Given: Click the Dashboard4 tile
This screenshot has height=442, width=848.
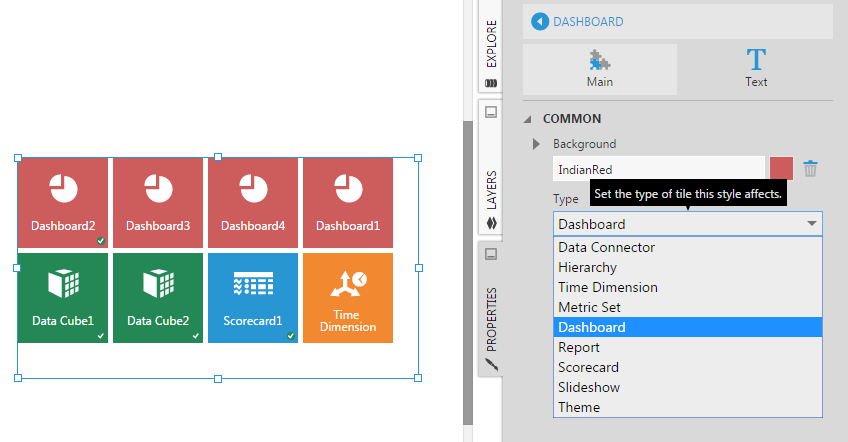Looking at the screenshot, I should click(252, 203).
